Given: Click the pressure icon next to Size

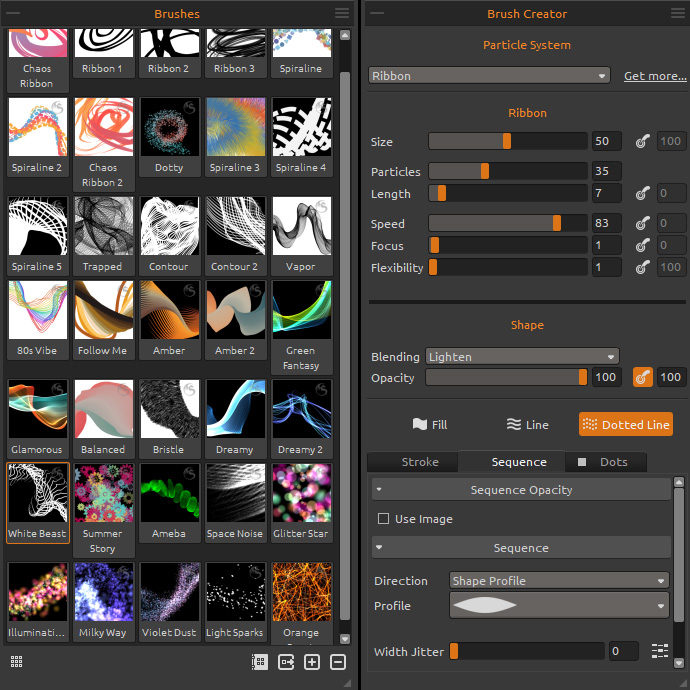Looking at the screenshot, I should (642, 141).
